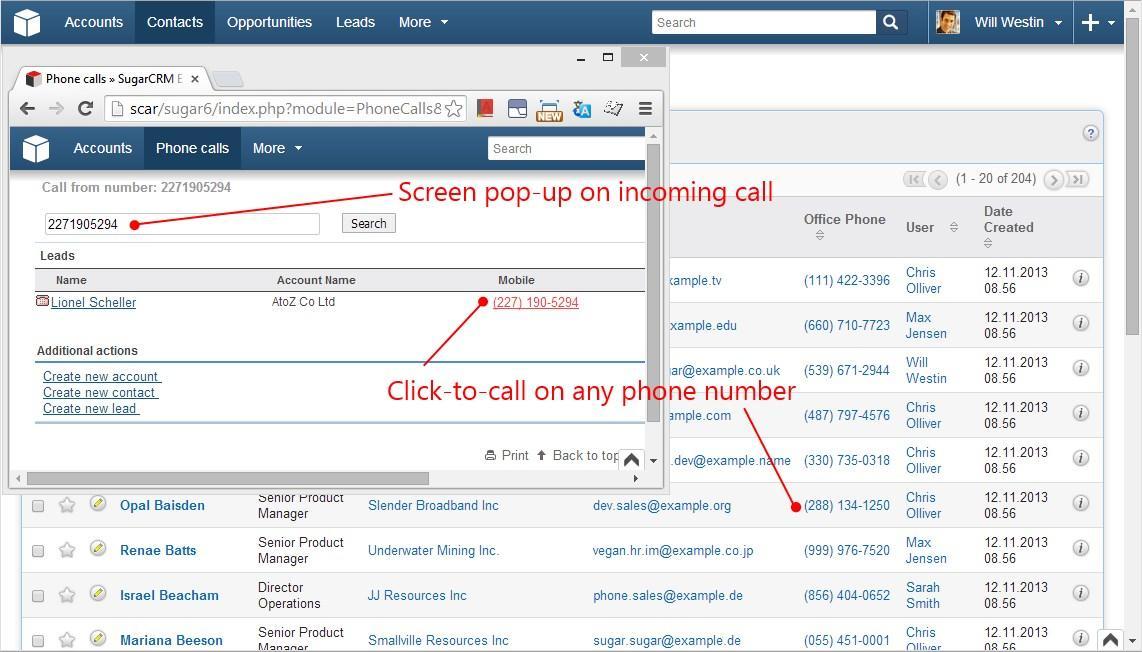Select the checkbox next to Opal Baisden
The height and width of the screenshot is (652, 1142).
point(38,505)
